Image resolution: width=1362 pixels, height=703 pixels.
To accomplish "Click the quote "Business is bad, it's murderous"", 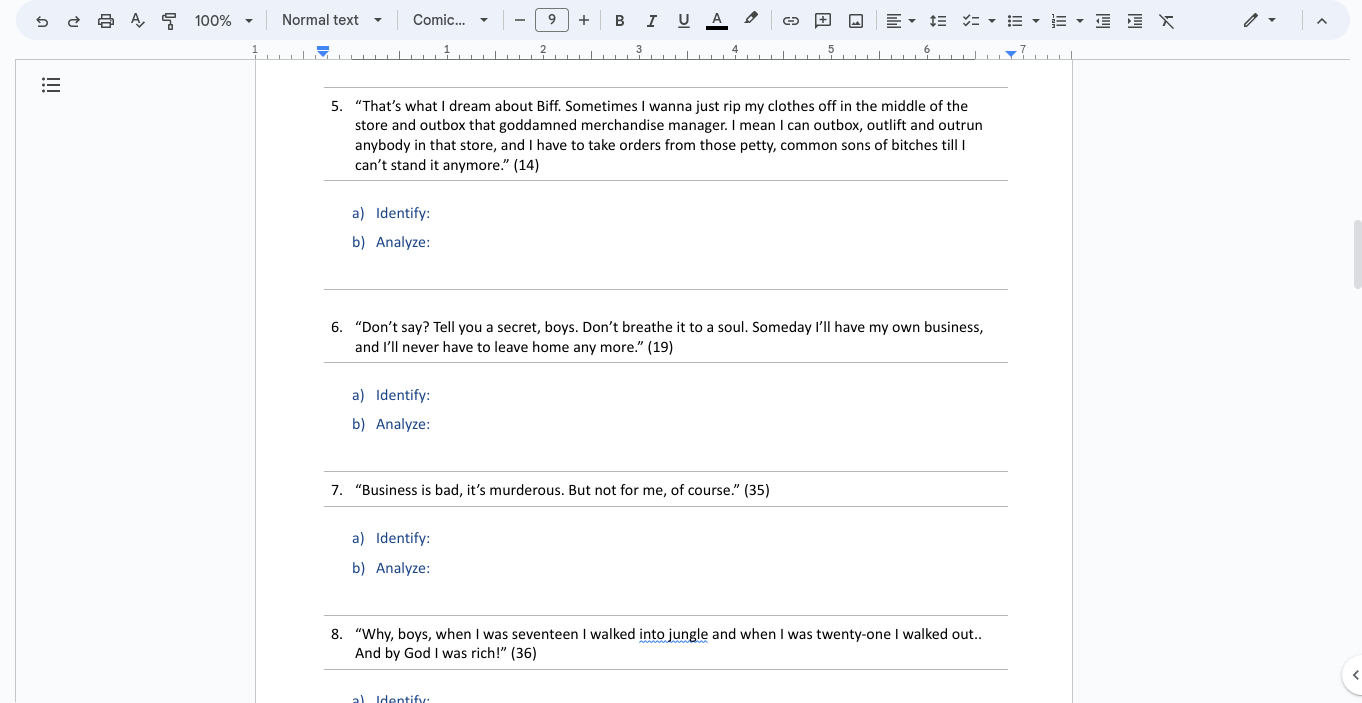I will pos(459,490).
